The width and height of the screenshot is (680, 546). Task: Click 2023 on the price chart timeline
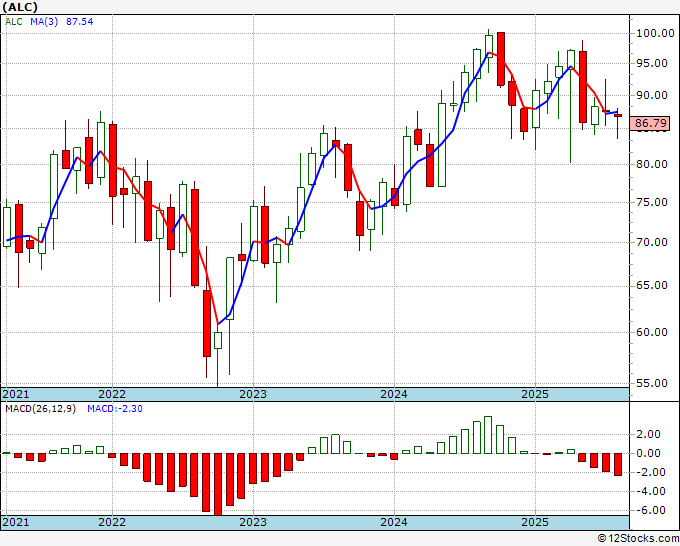(253, 395)
